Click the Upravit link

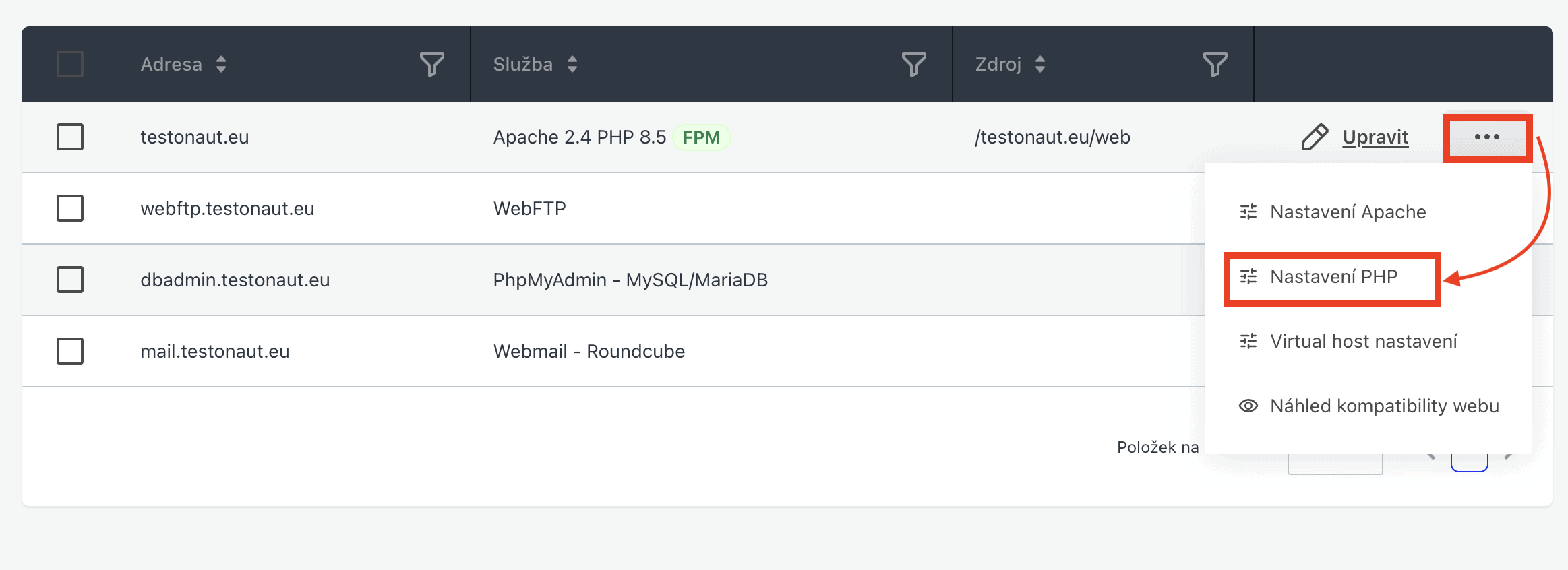pyautogui.click(x=1375, y=137)
